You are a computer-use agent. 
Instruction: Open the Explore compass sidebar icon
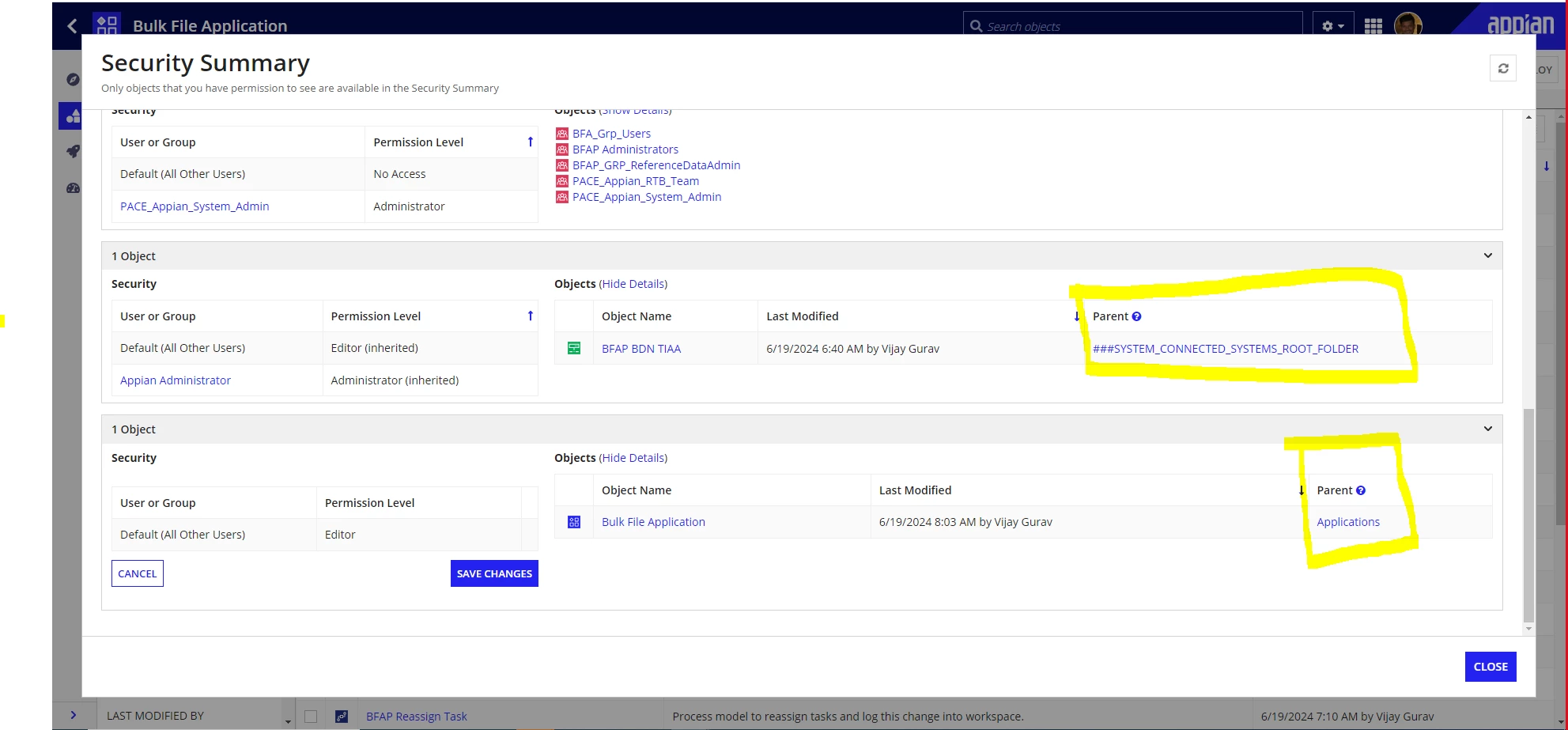click(73, 79)
